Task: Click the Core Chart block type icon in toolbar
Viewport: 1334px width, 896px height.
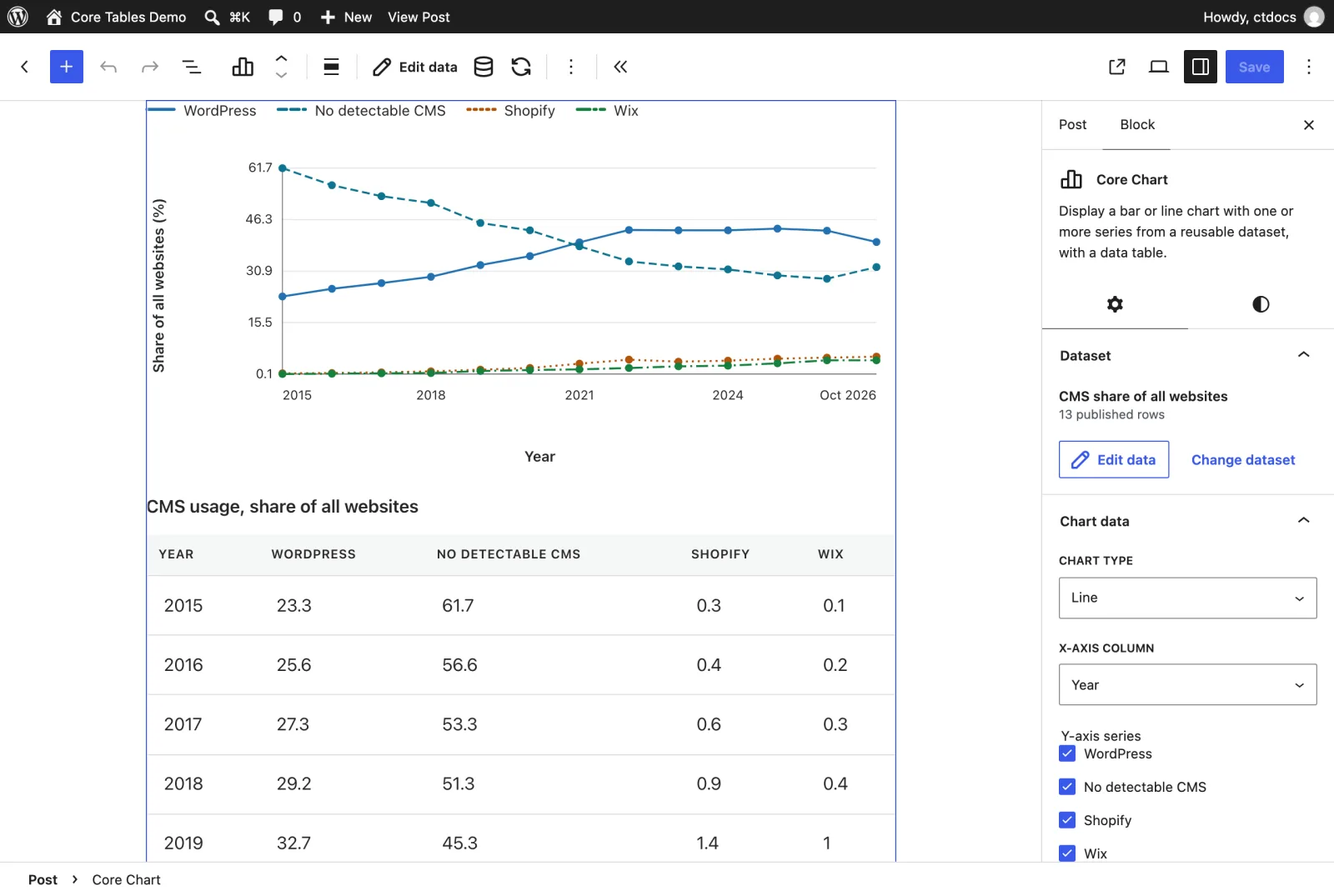Action: (243, 67)
